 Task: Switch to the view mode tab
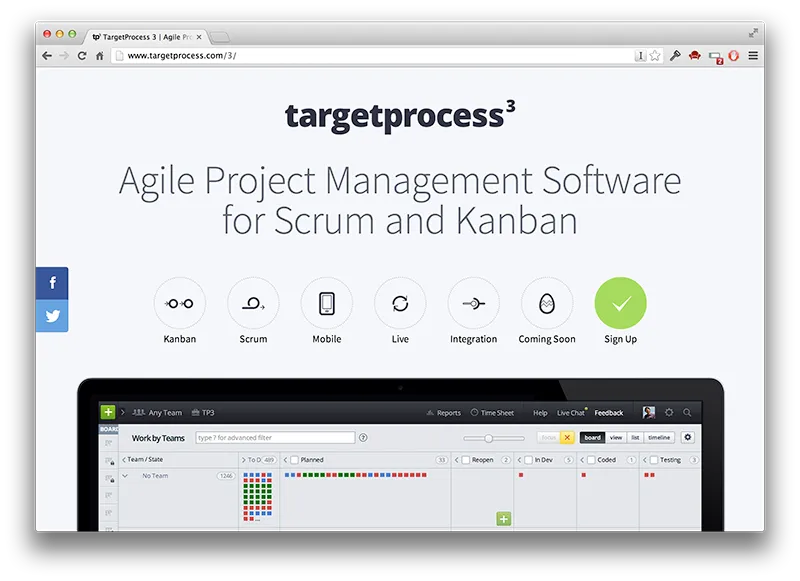coord(616,437)
